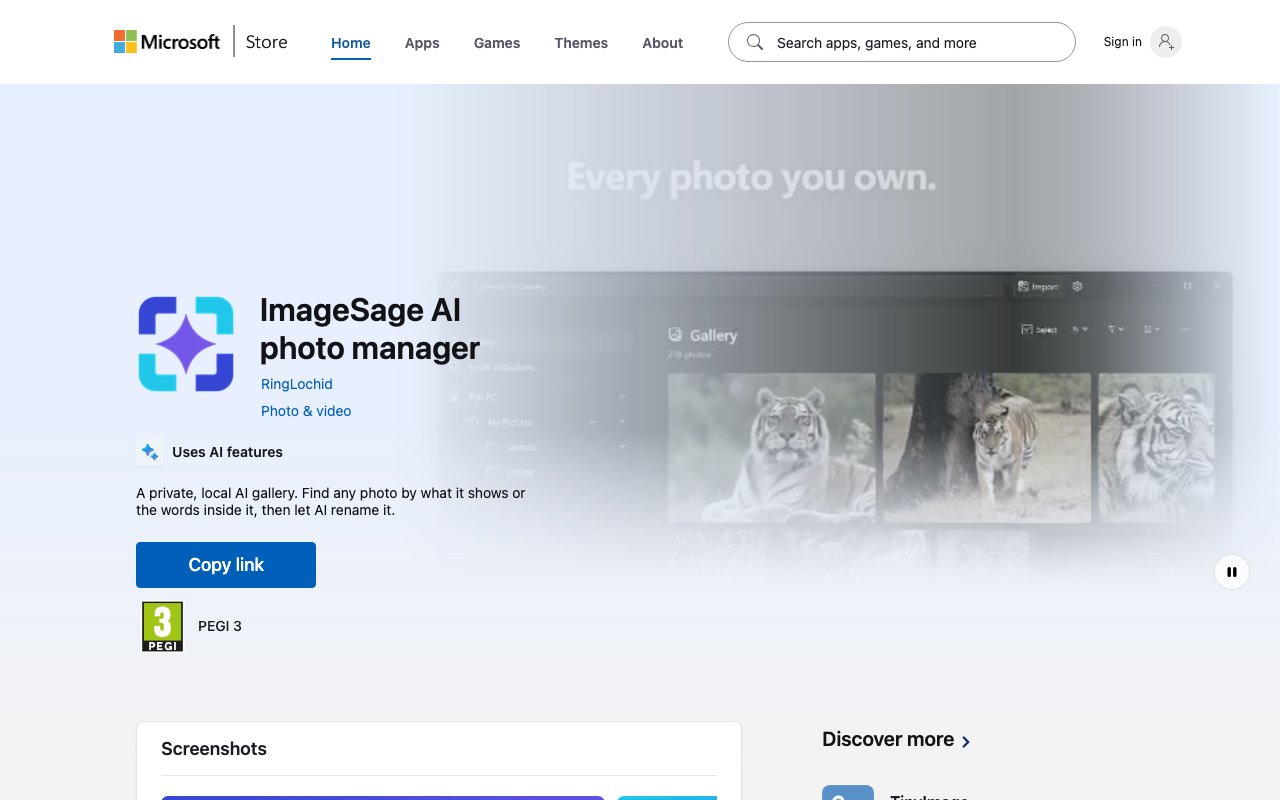Go to the Games tab

(x=497, y=43)
